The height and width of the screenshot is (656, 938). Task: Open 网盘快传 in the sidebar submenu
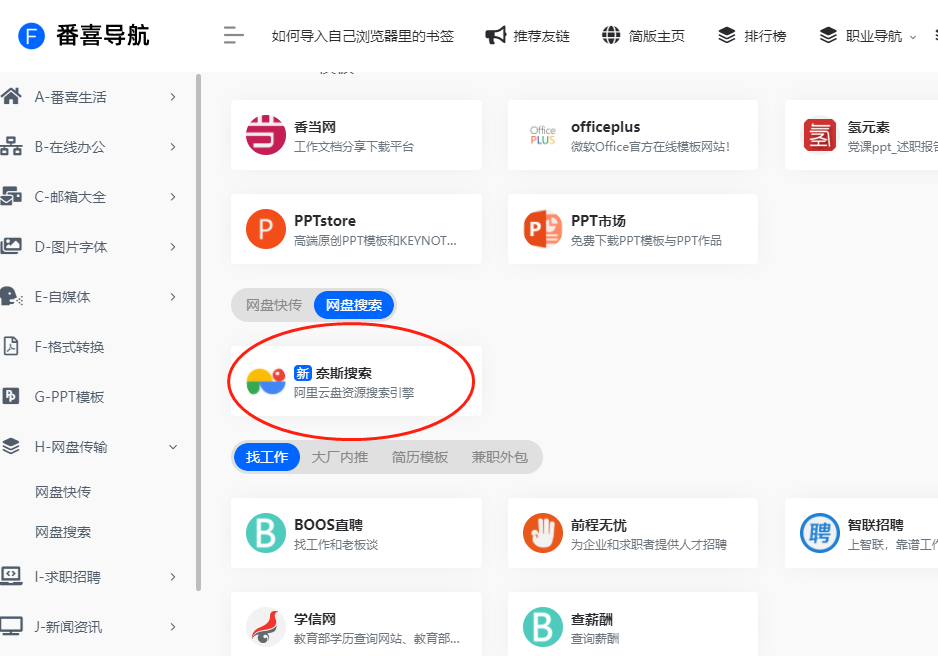point(63,492)
